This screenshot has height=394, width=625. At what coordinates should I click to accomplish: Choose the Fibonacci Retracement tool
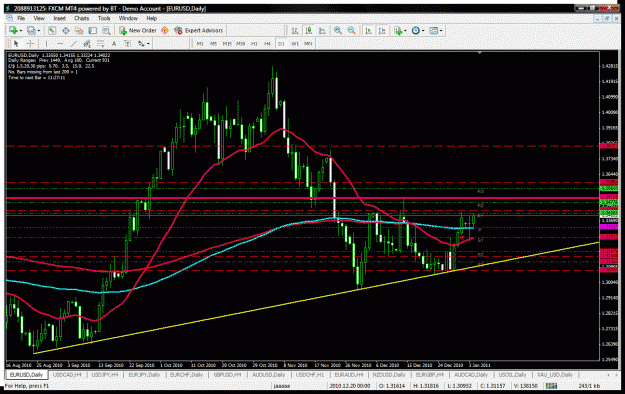point(100,43)
